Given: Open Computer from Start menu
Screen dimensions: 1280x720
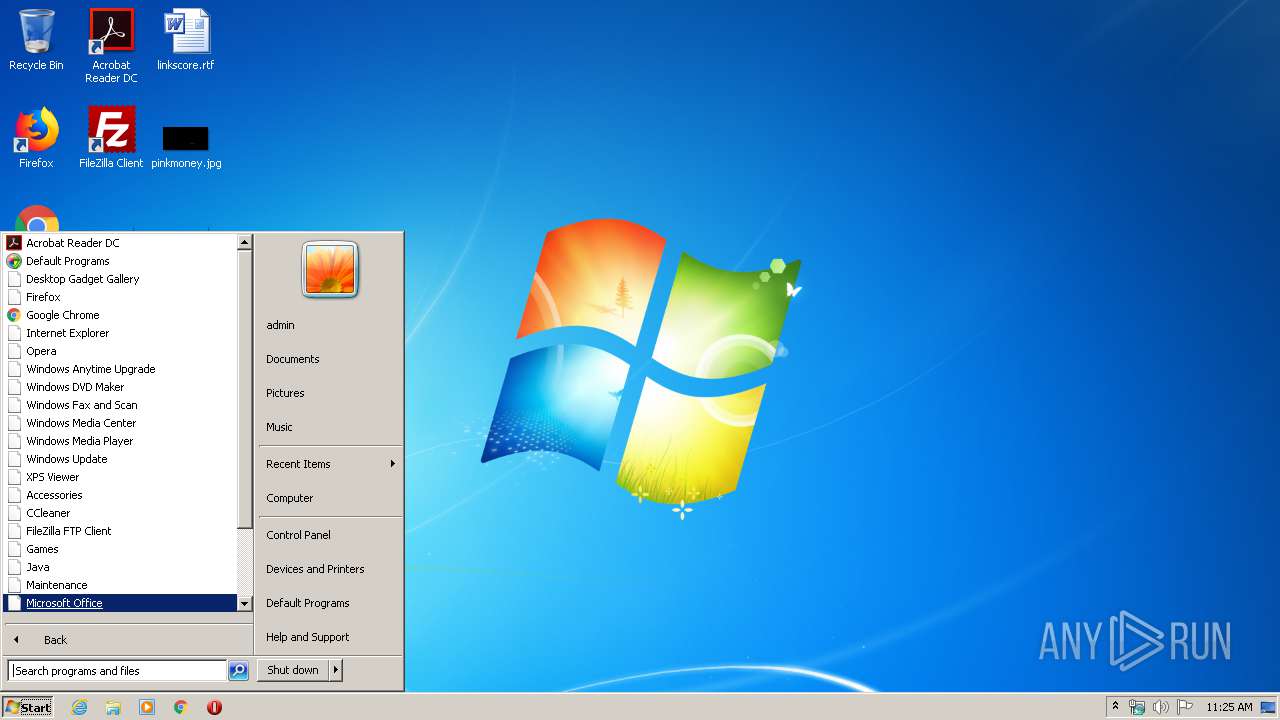Looking at the screenshot, I should [330, 498].
